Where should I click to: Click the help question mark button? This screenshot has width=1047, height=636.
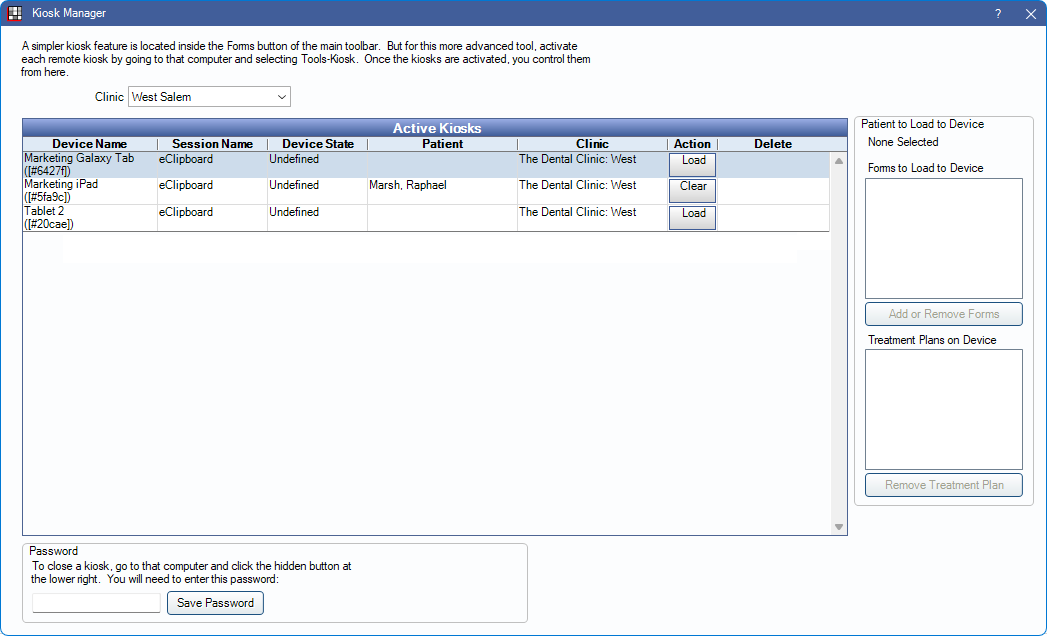pos(997,14)
